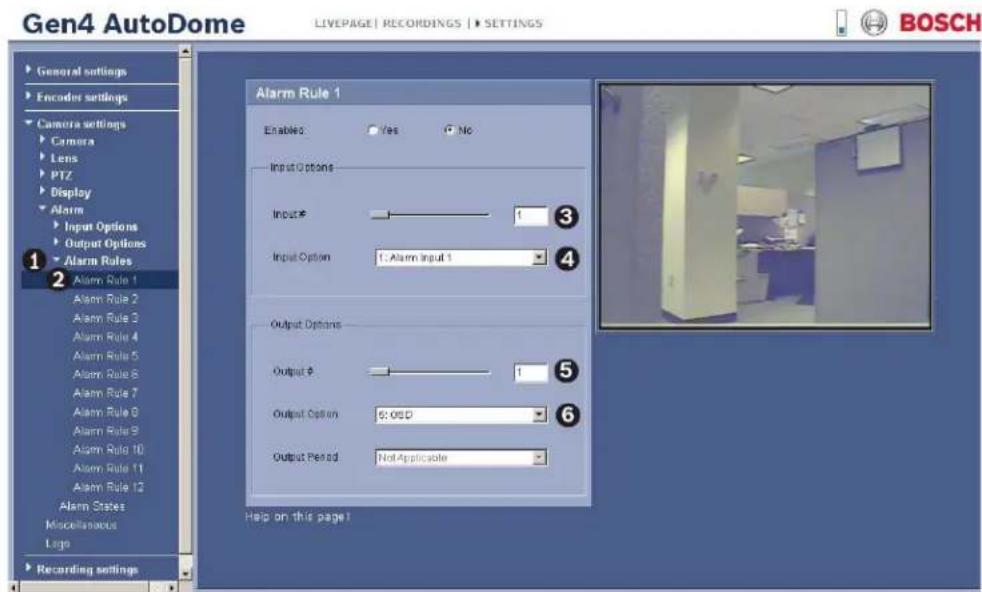The height and width of the screenshot is (592, 982).
Task: Click the live camera preview image
Action: (x=765, y=206)
